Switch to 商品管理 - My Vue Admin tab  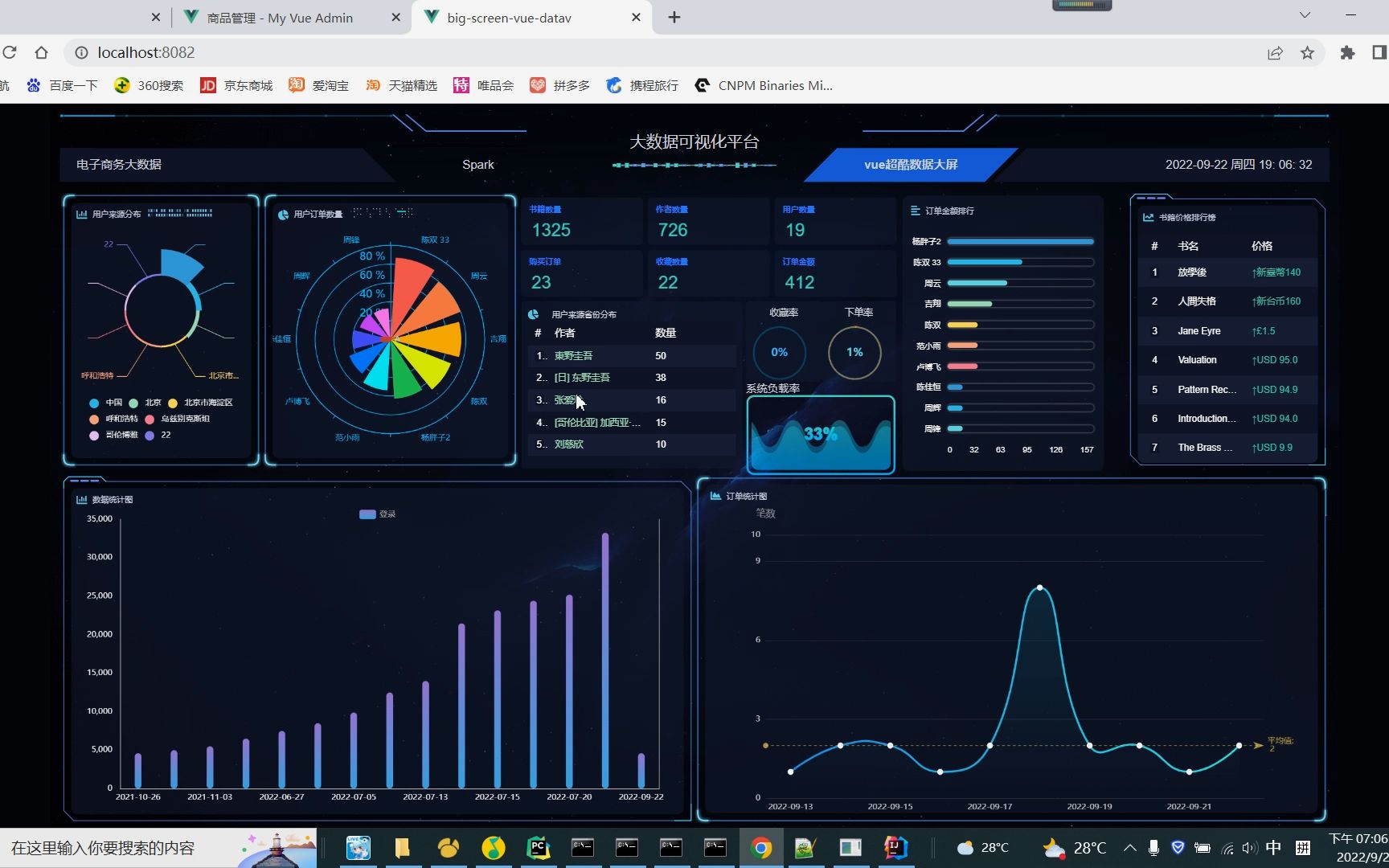click(x=289, y=18)
